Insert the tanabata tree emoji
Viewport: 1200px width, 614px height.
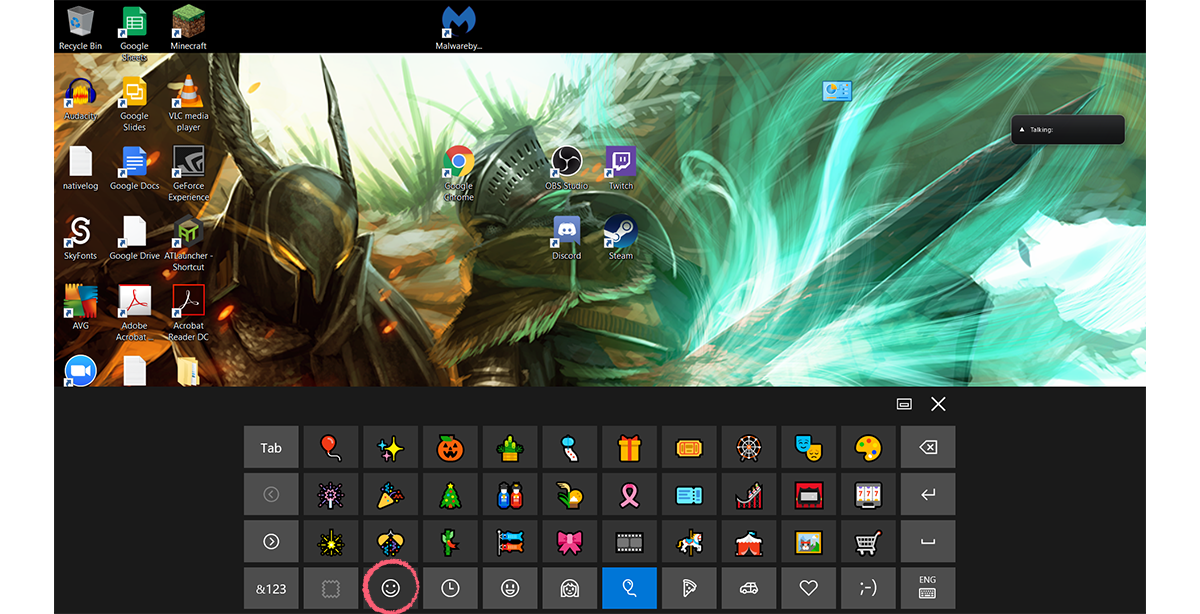click(x=451, y=541)
